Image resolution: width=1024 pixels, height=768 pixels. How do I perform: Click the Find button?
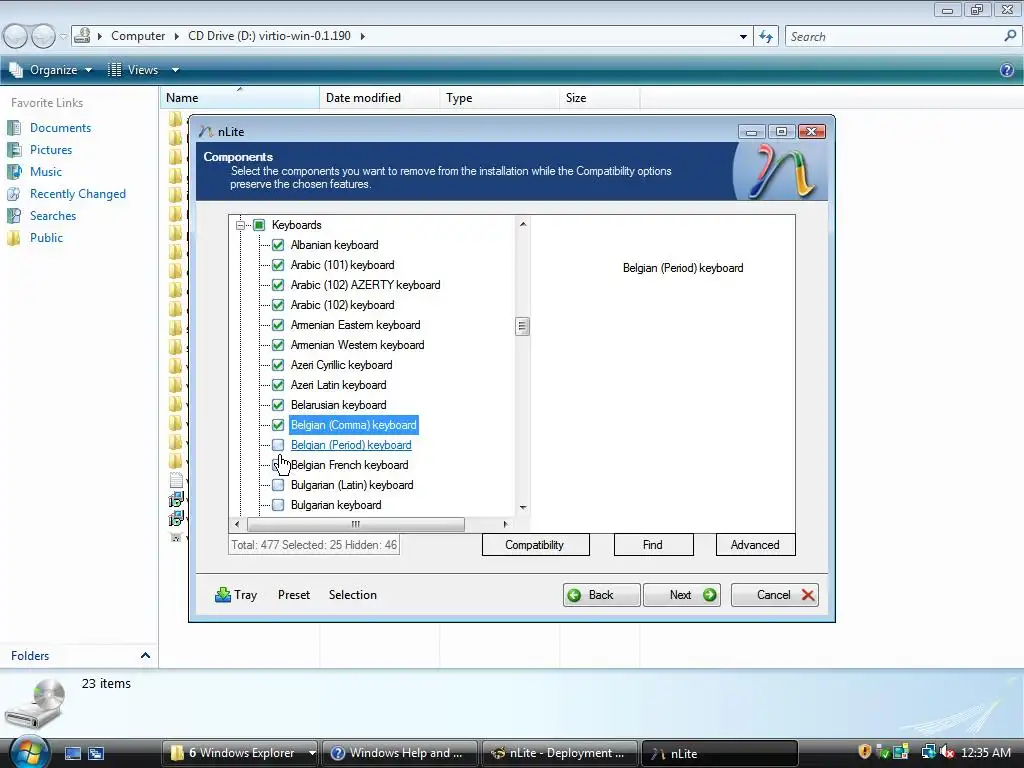(x=653, y=545)
